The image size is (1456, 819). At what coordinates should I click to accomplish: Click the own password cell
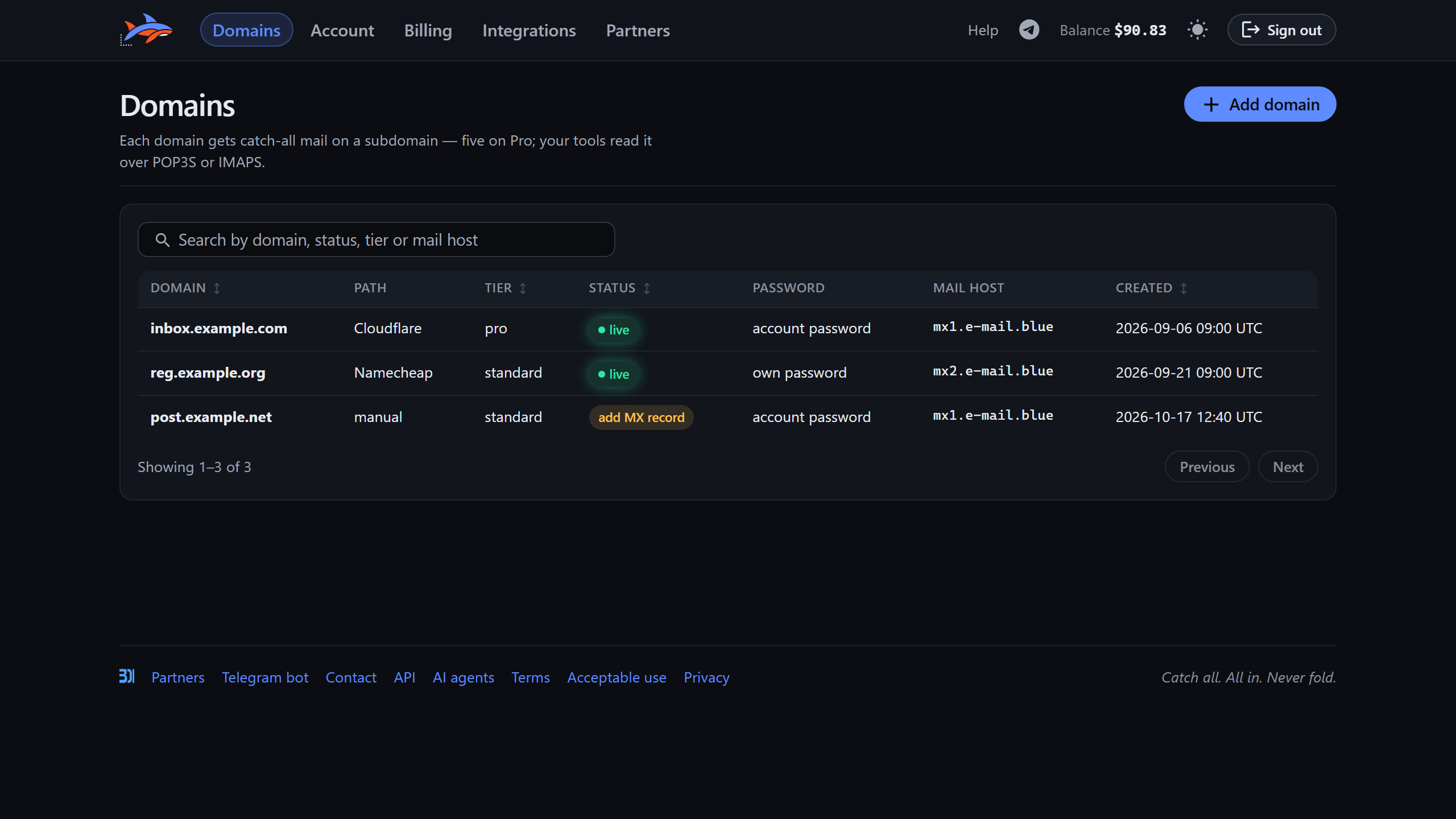(x=799, y=373)
